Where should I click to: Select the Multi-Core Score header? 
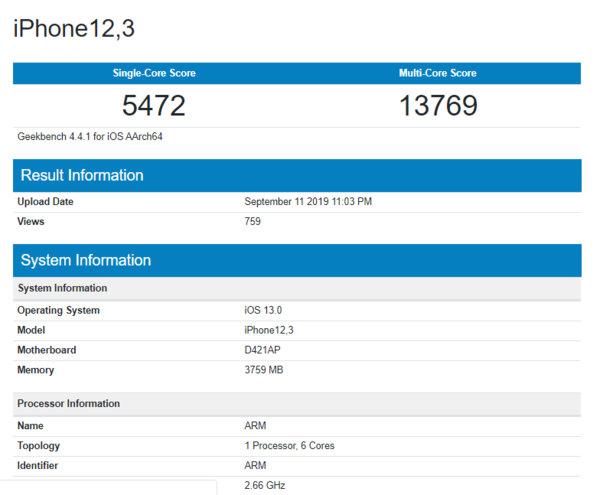tap(438, 73)
